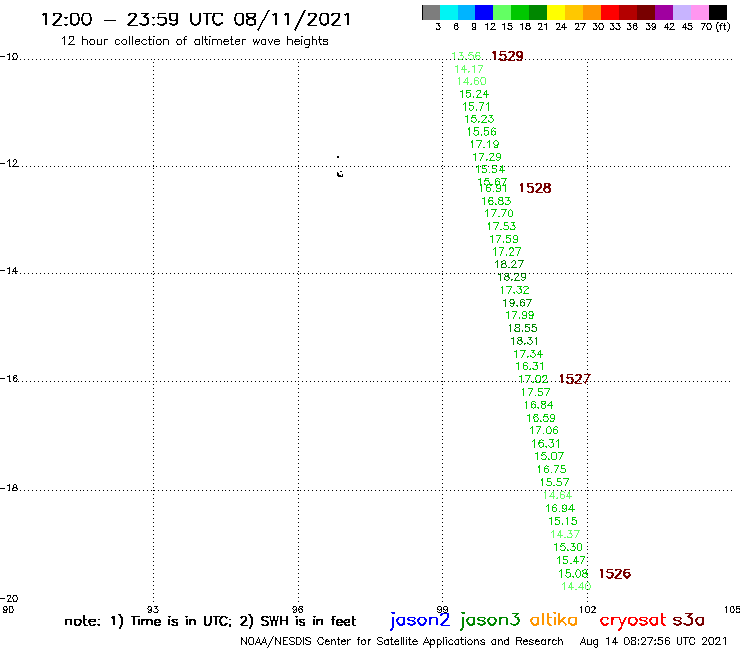This screenshot has height=650, width=740.
Task: Click the gray swatch in the color scale
Action: pos(431,12)
